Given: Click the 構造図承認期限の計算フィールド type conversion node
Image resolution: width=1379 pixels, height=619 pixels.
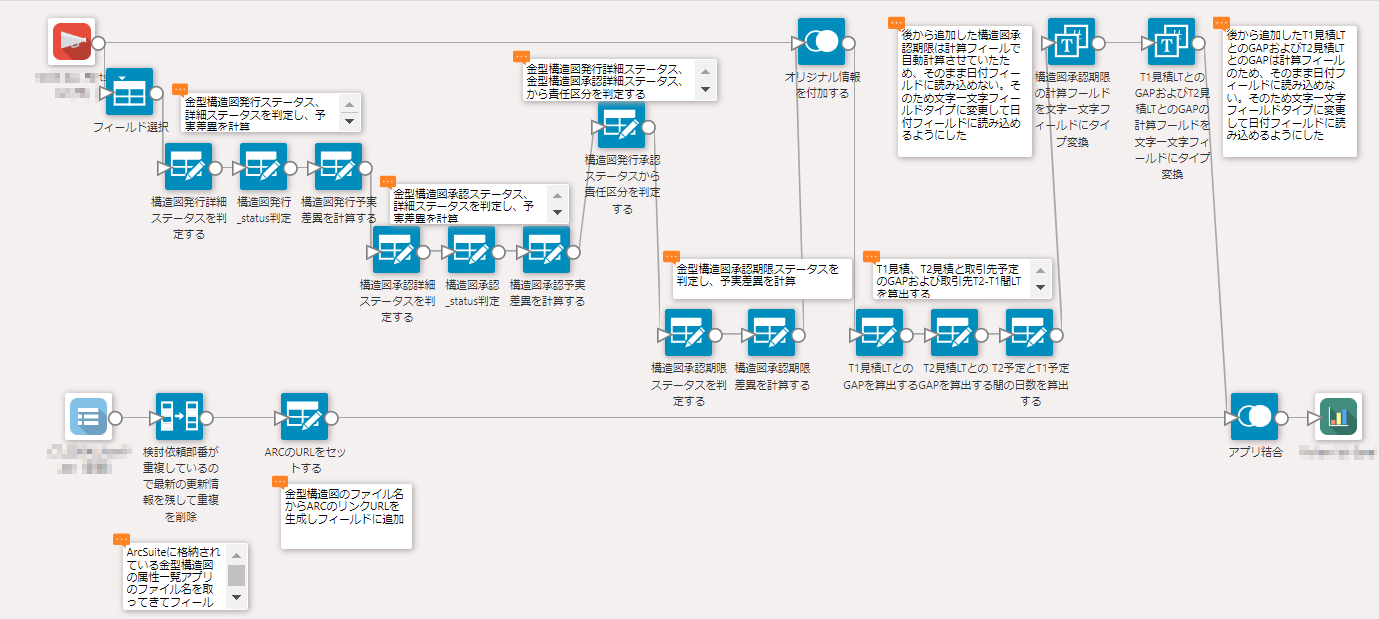Looking at the screenshot, I should click(x=1071, y=43).
